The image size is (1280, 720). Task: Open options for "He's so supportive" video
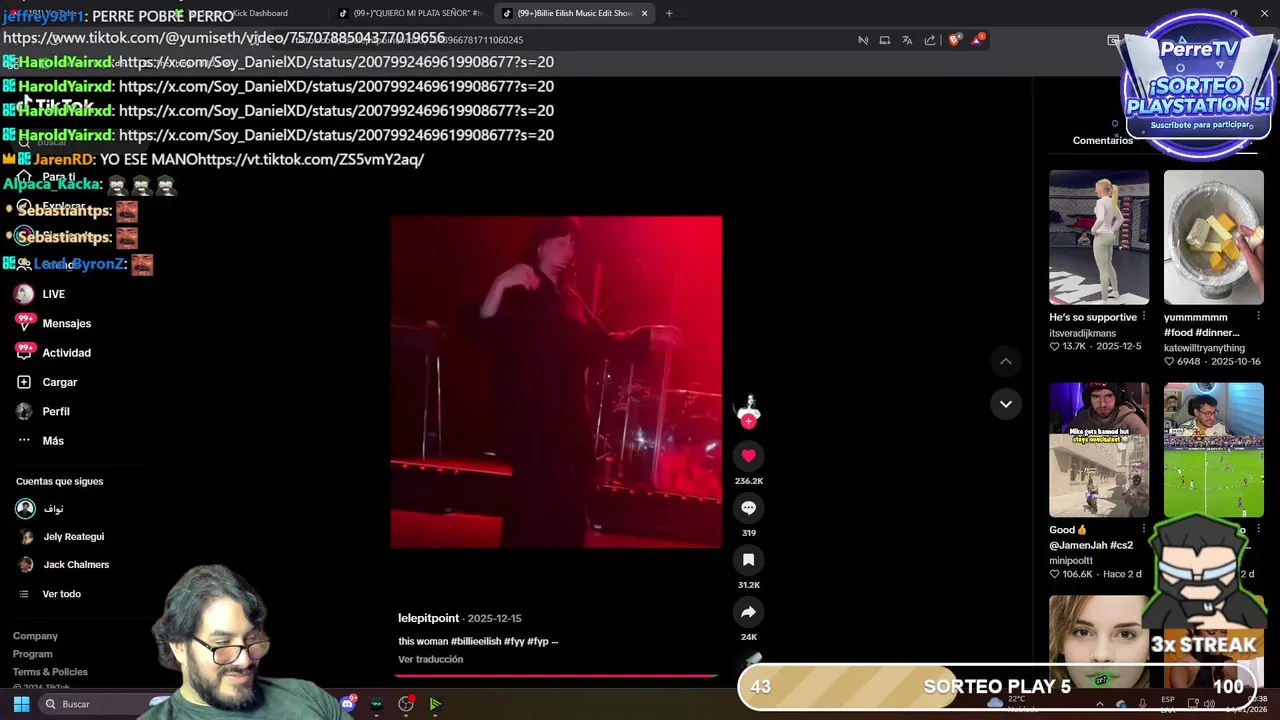coord(1144,317)
